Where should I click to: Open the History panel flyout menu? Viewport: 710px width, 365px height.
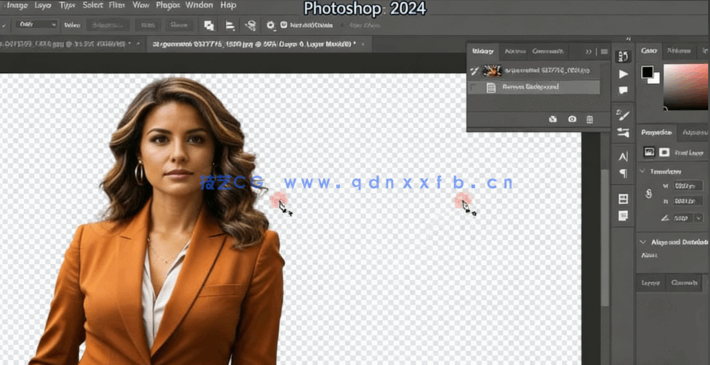(x=604, y=52)
